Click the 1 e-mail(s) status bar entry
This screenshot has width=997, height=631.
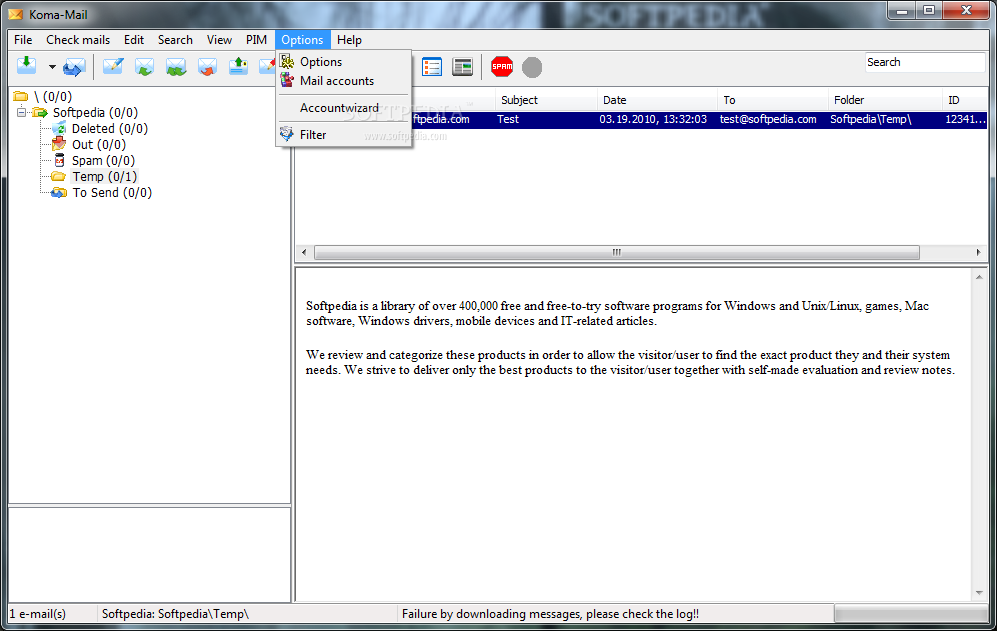point(38,614)
